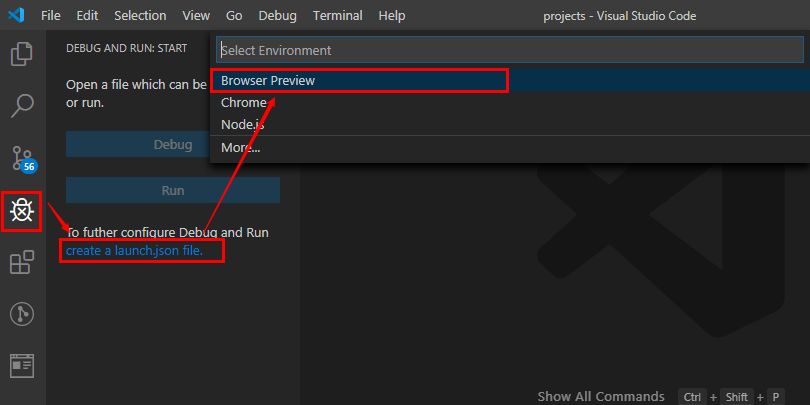Click the 'To futher configure Debug and Run' text

pyautogui.click(x=168, y=232)
